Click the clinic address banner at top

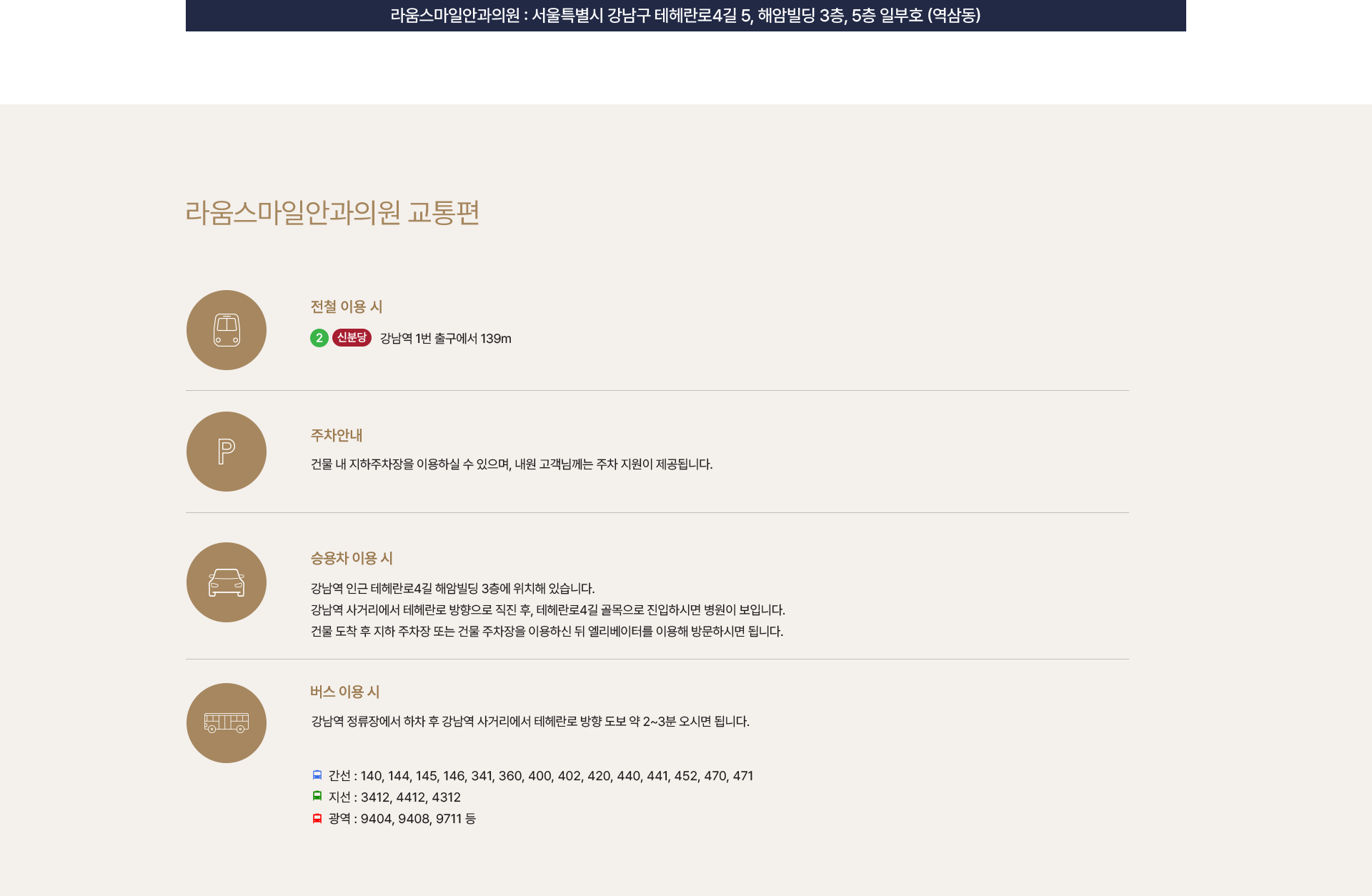click(x=685, y=15)
